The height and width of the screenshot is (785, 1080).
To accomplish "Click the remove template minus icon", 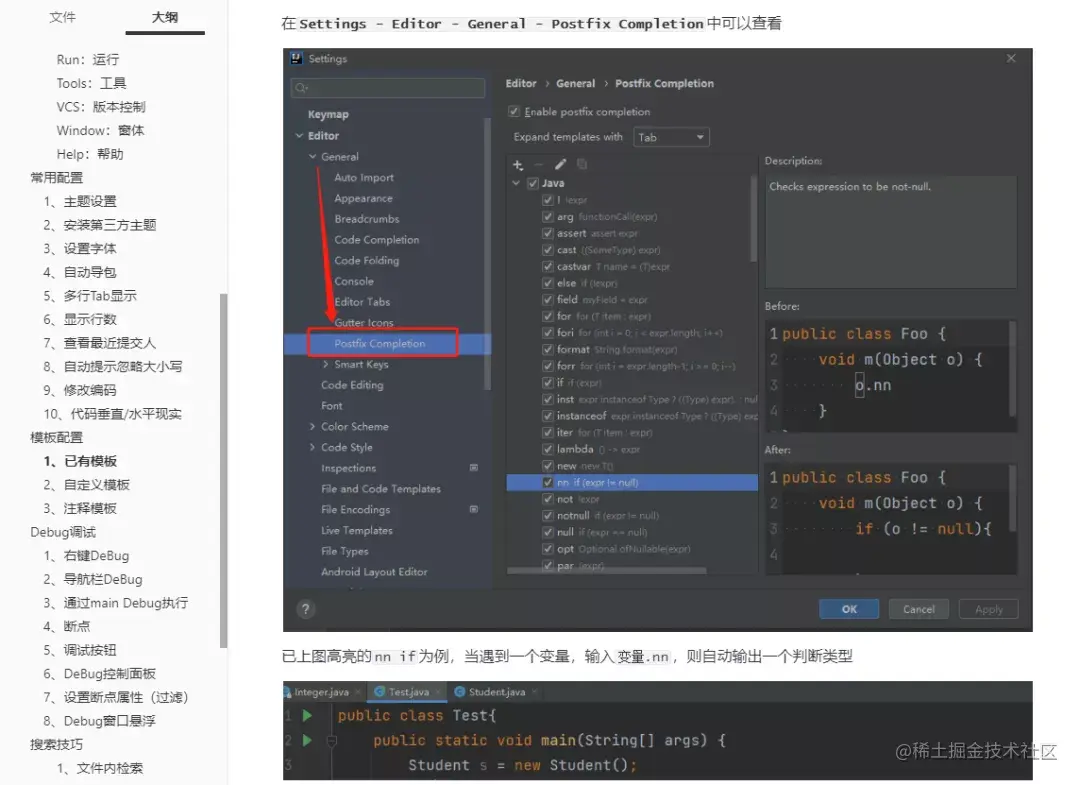I will (537, 162).
